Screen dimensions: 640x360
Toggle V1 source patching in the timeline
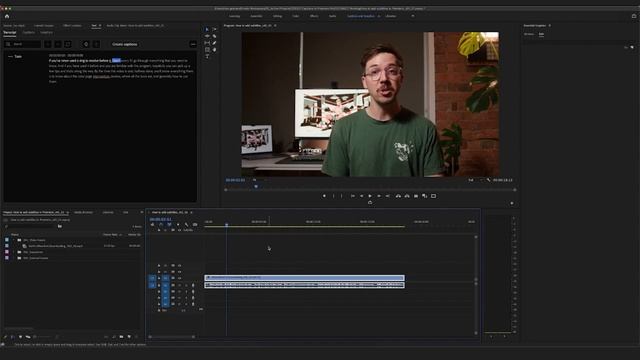click(x=152, y=278)
